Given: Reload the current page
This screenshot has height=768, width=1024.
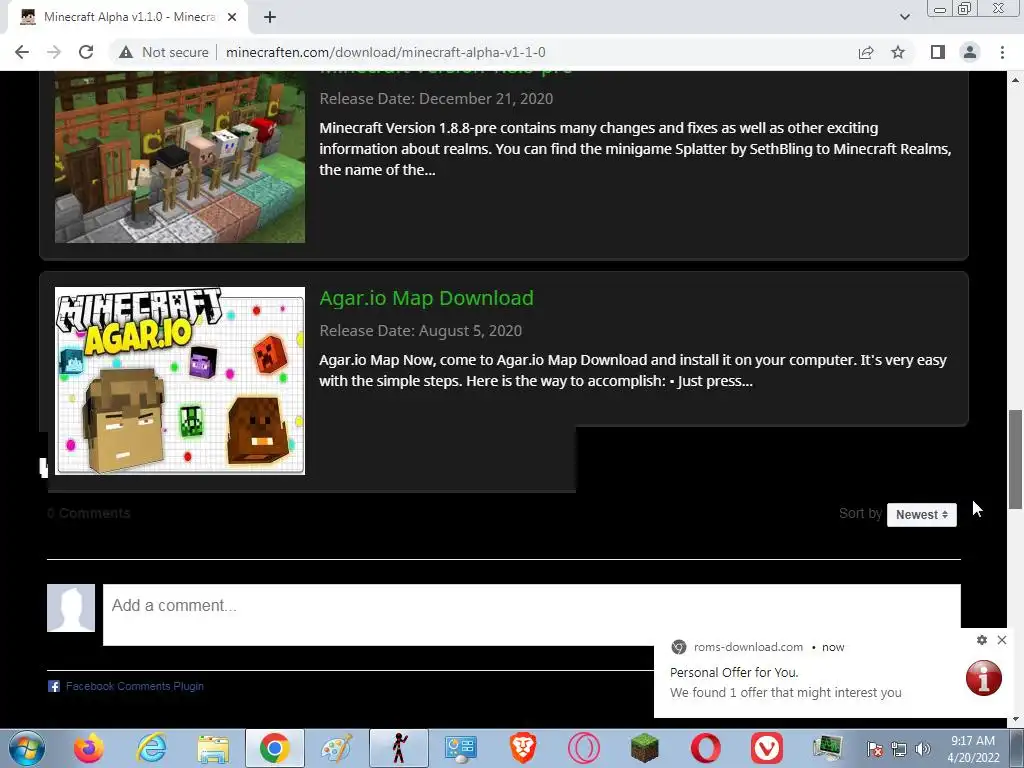Looking at the screenshot, I should 86,52.
